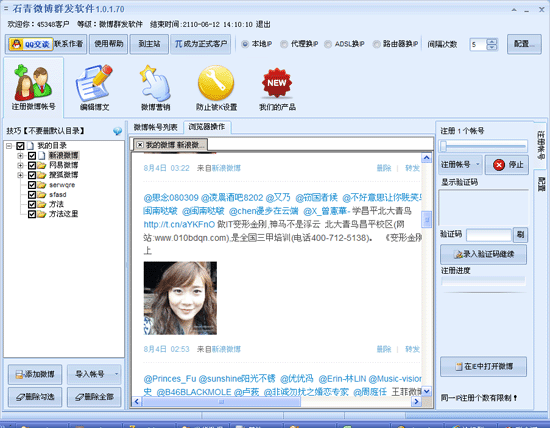This screenshot has height=428, width=550.
Task: Increase the 间隔次数 spinner value
Action: (x=492, y=41)
